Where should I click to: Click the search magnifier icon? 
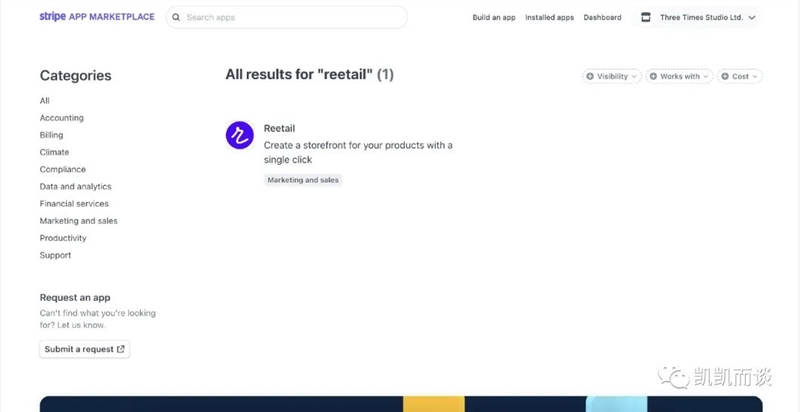176,17
